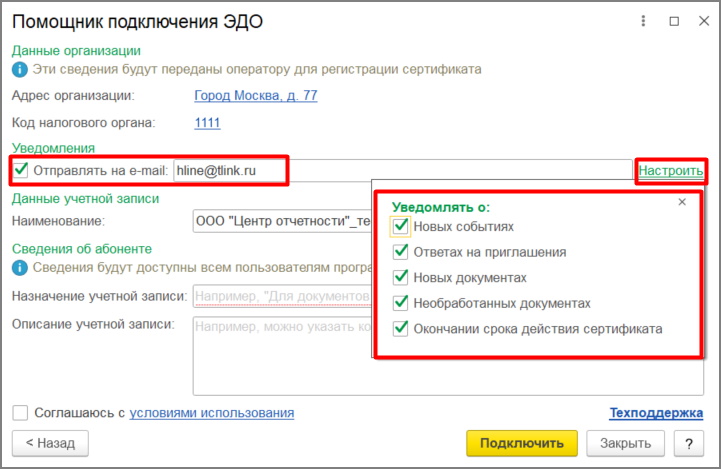Viewport: 721px width, 469px height.
Task: Expand notification settings via Настроить link
Action: [670, 171]
